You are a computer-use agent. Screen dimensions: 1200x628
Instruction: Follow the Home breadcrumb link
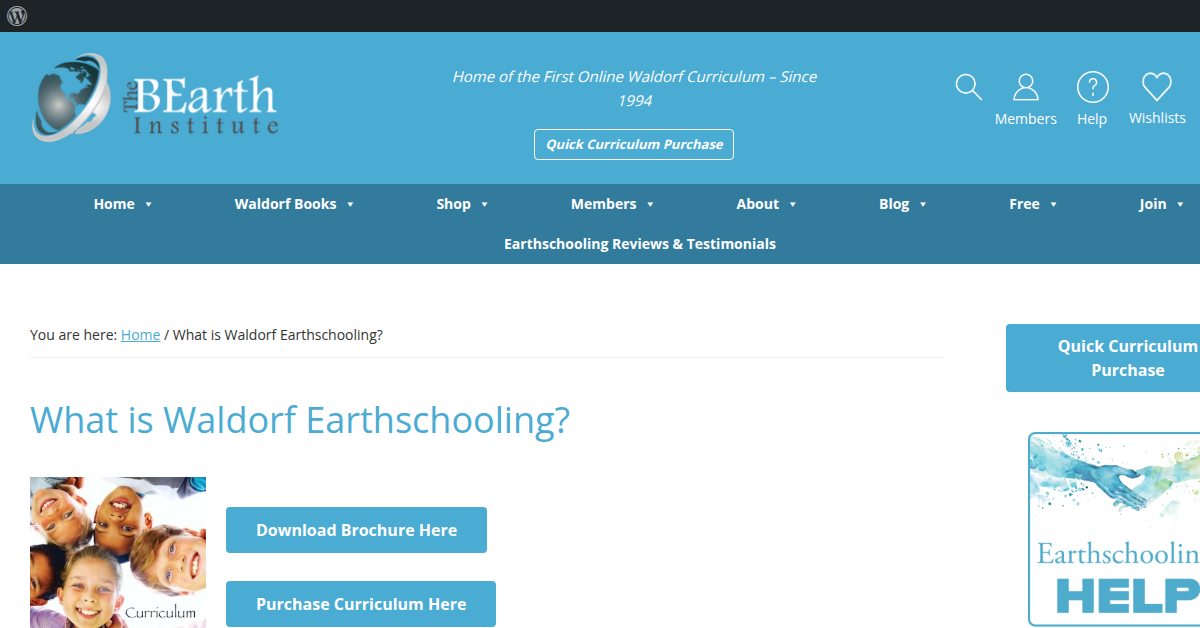tap(140, 335)
